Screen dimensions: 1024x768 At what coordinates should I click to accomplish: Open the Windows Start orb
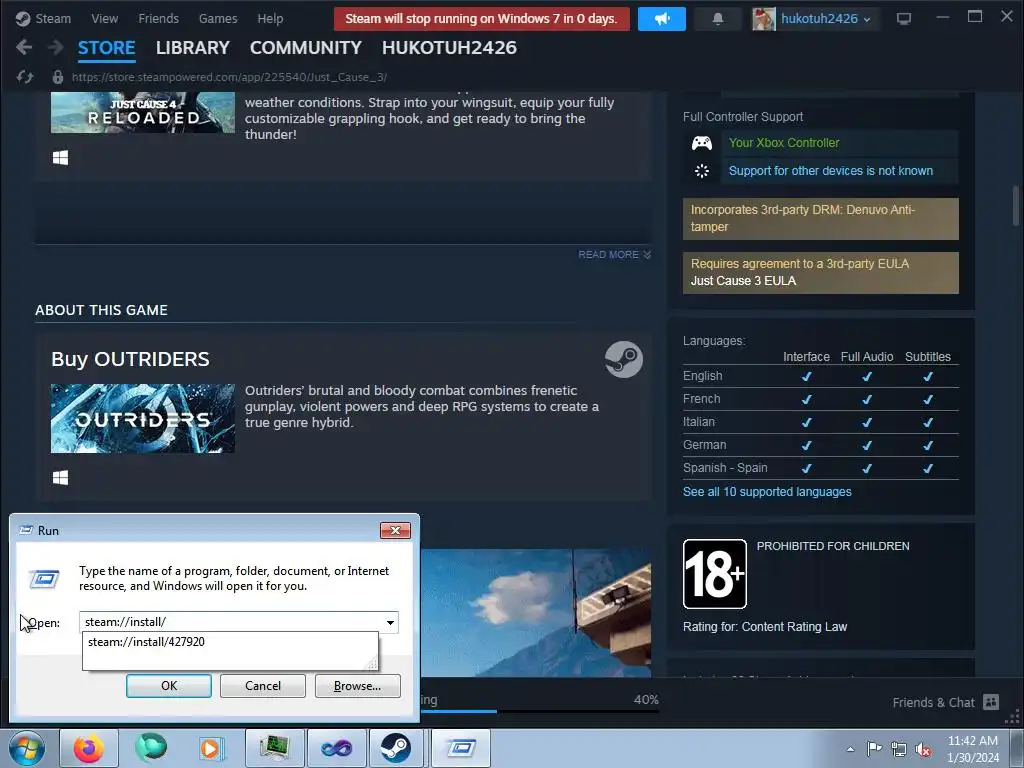click(x=27, y=748)
